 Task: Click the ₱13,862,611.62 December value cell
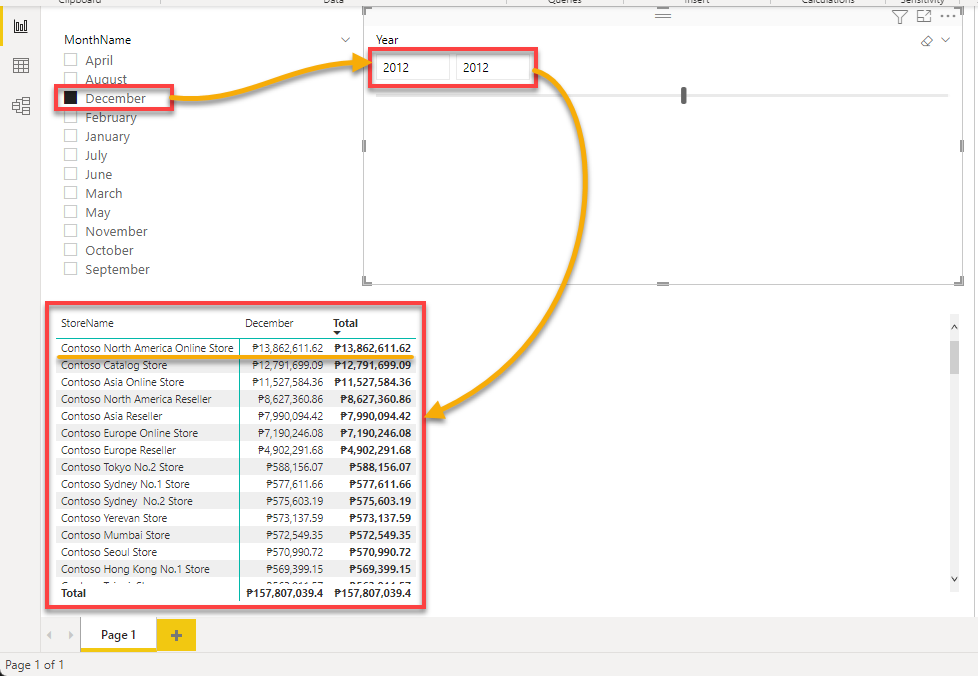288,348
